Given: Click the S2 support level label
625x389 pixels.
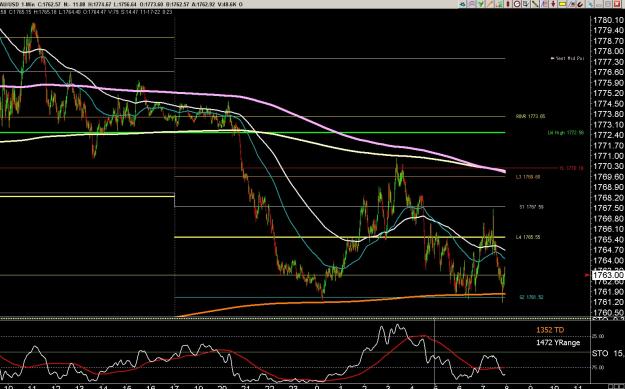Looking at the screenshot, I should point(531,297).
